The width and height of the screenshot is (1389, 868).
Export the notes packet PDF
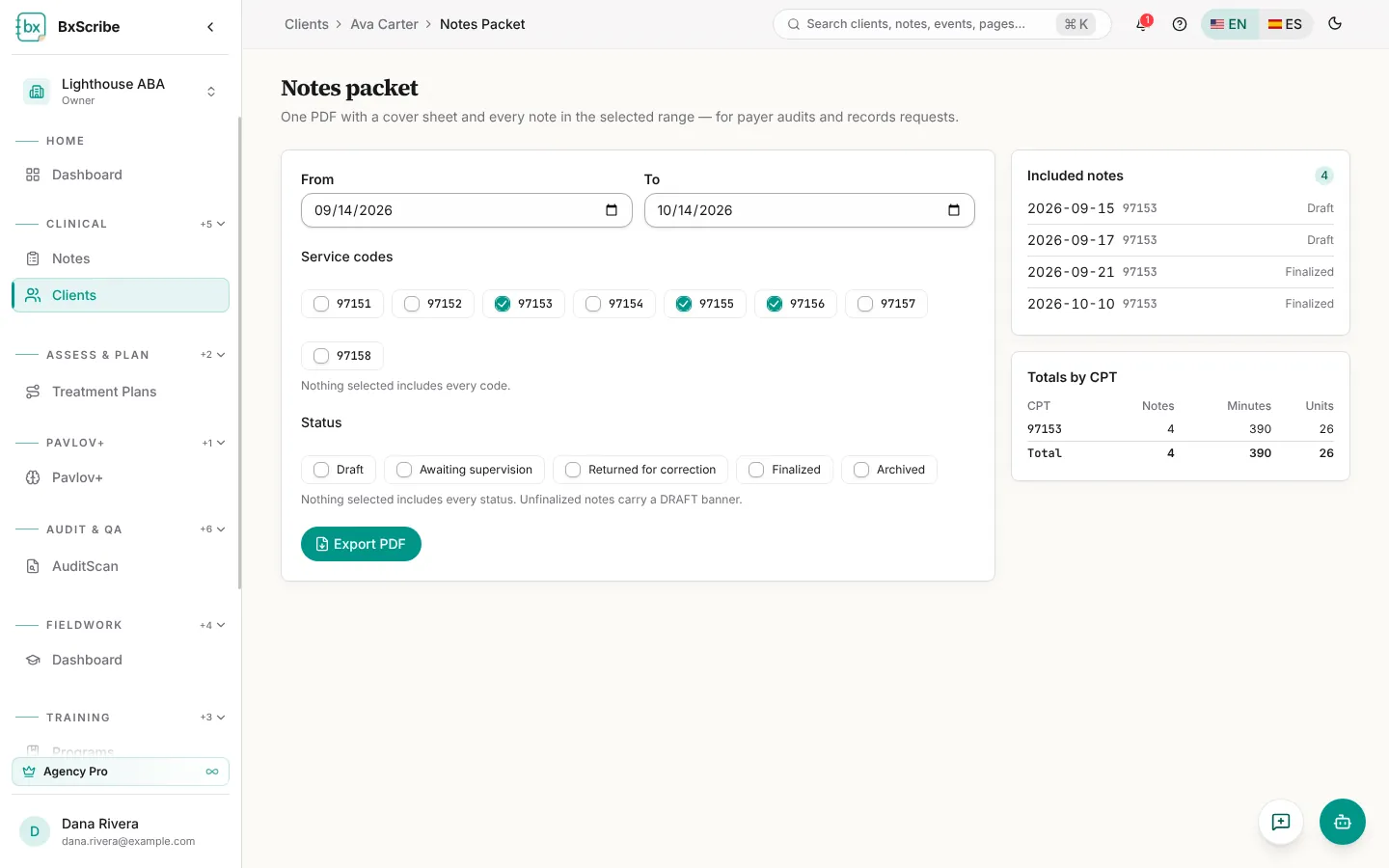361,544
